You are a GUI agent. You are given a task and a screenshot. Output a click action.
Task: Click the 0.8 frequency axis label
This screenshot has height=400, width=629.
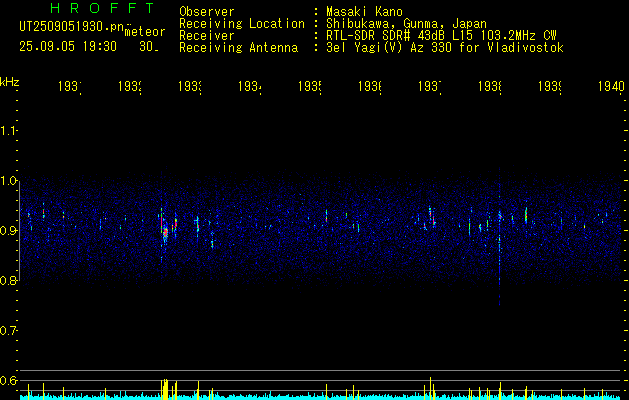pos(8,280)
